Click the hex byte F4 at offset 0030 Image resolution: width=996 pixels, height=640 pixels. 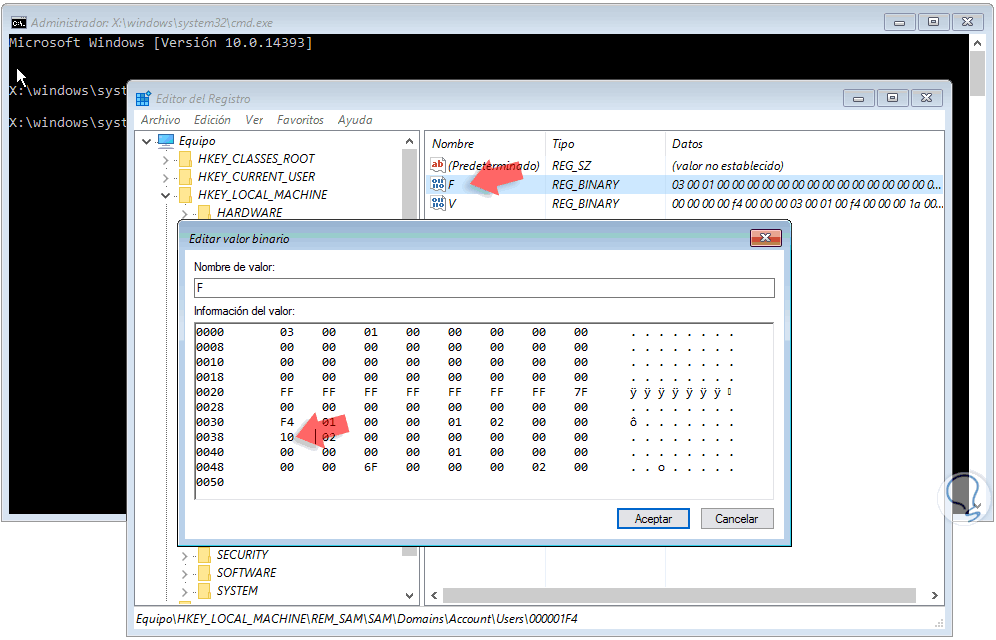point(286,422)
